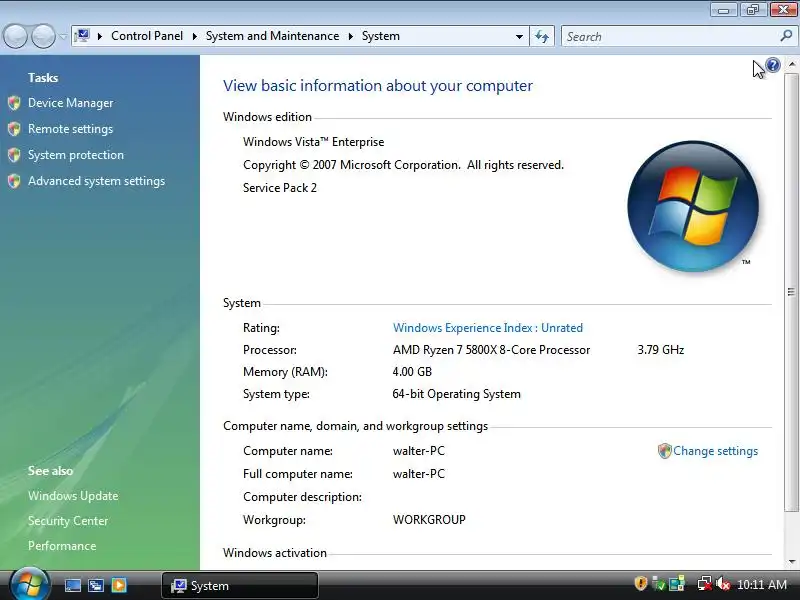Click the search magnifier icon
Image resolution: width=800 pixels, height=600 pixels.
(x=786, y=36)
